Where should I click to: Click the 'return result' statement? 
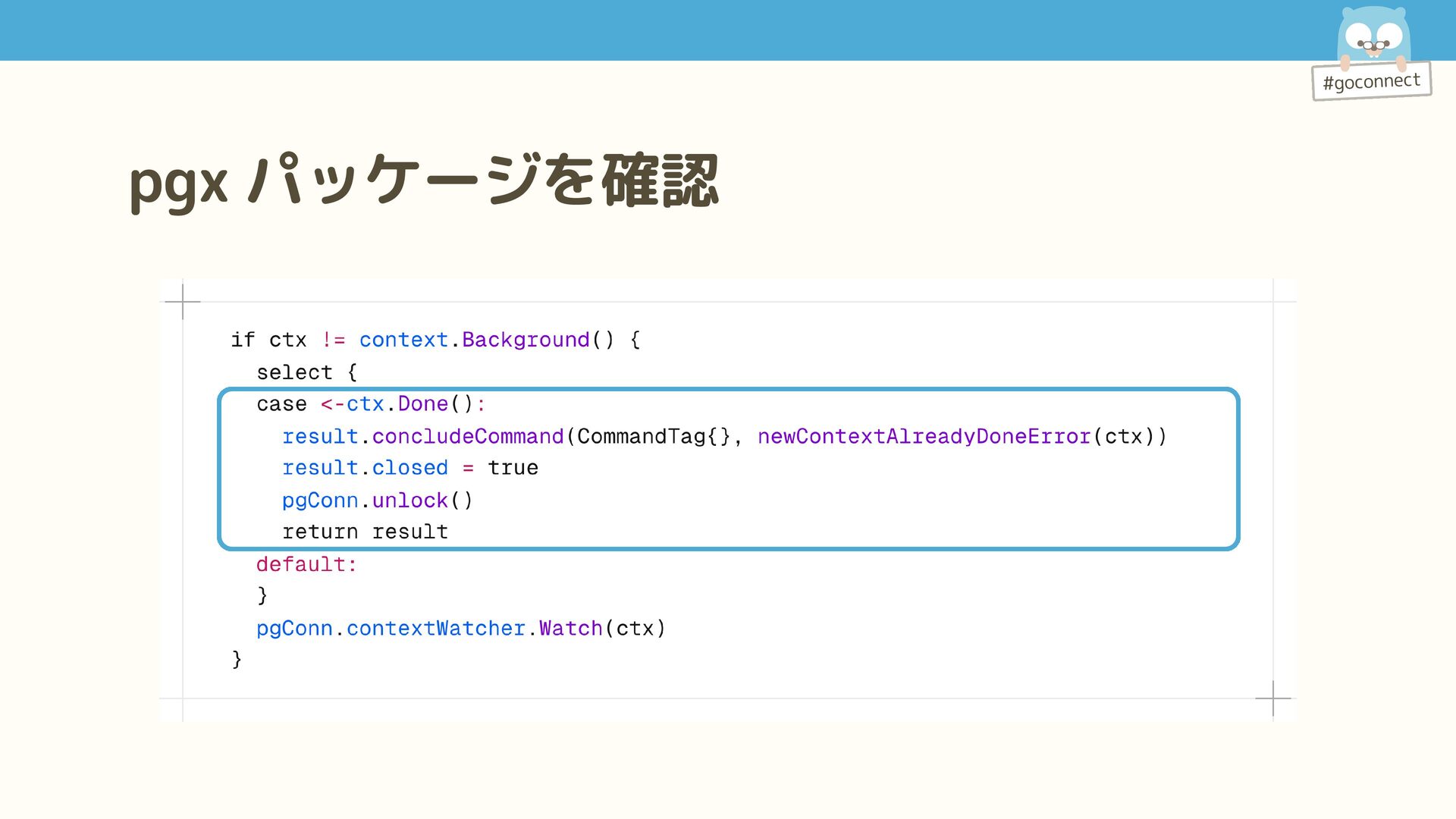pyautogui.click(x=365, y=532)
